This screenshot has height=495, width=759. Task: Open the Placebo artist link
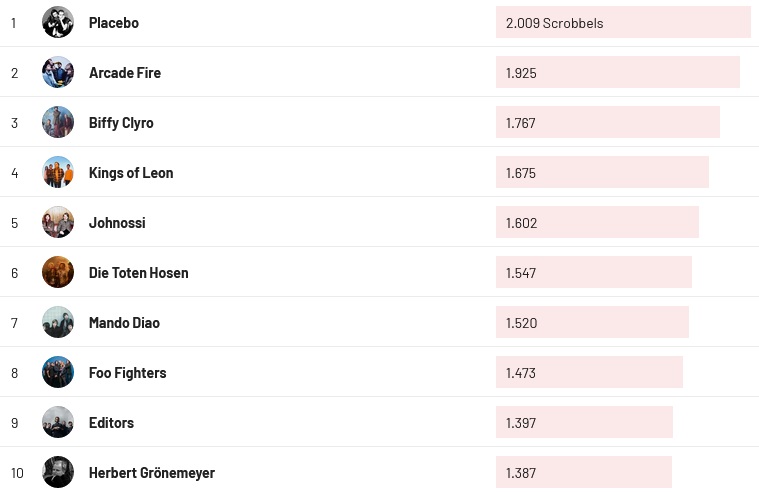[113, 23]
